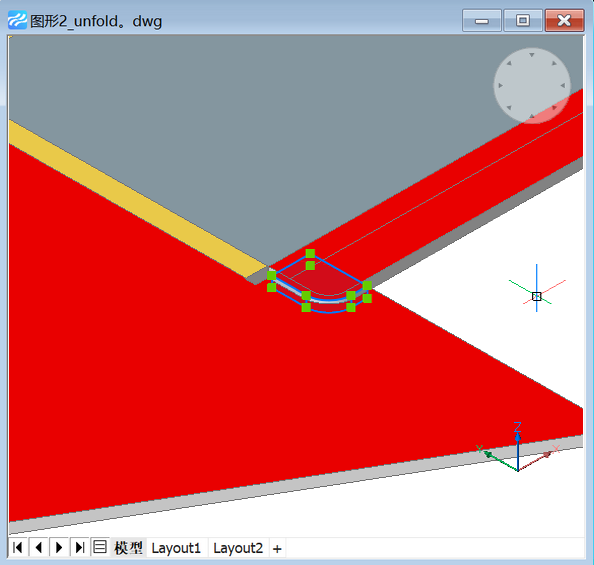
Task: Click the previous layout tab arrow
Action: point(38,548)
